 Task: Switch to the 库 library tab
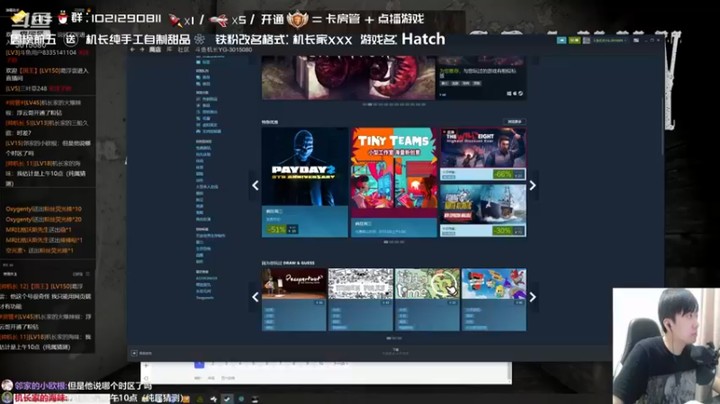point(169,50)
